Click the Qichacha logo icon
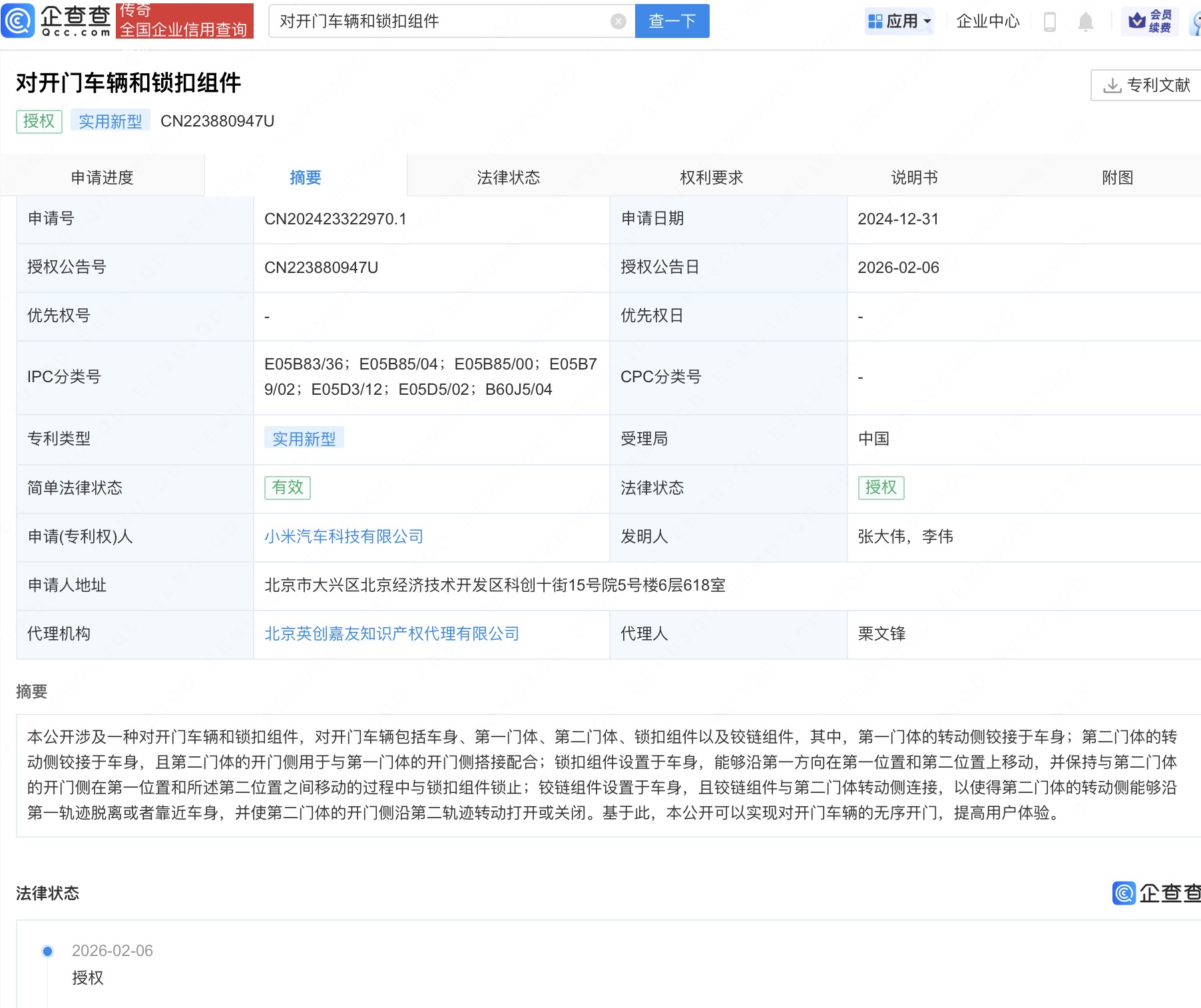Screen dimensions: 1201x1008 18,21
